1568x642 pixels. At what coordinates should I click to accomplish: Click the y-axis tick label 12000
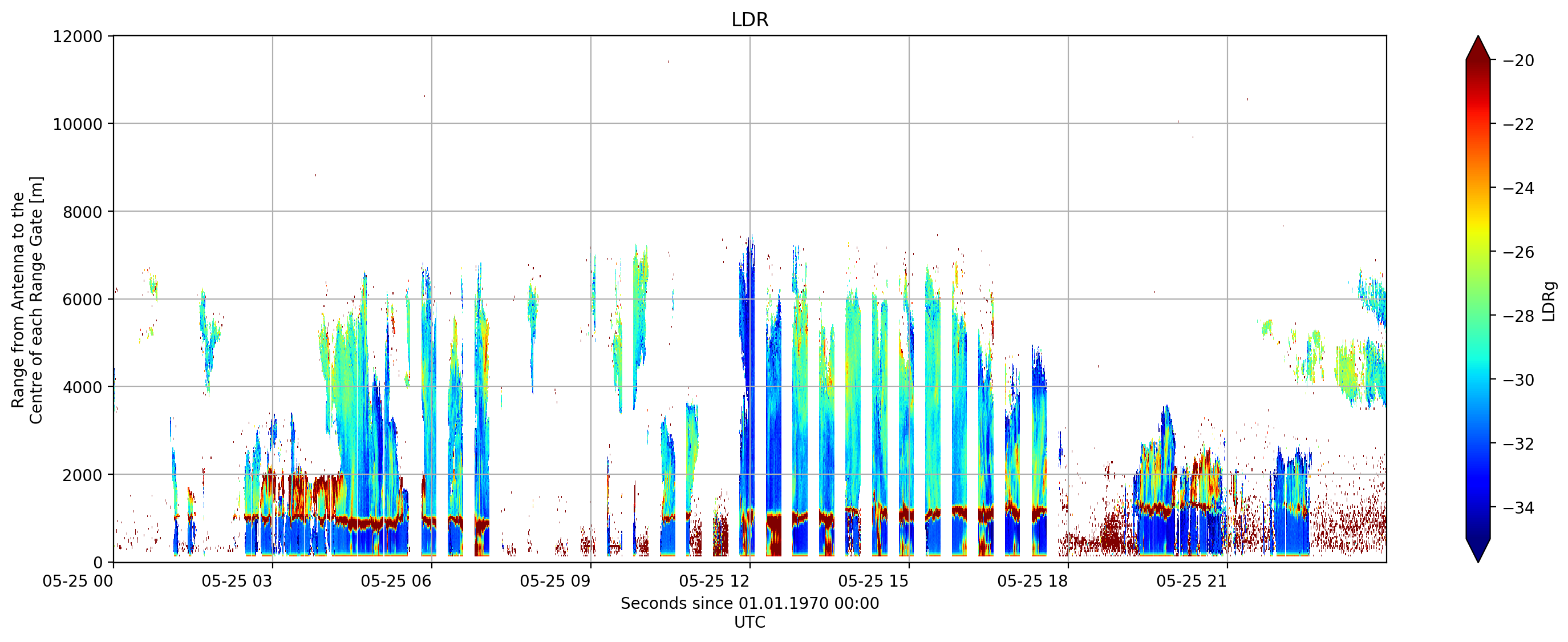point(78,37)
